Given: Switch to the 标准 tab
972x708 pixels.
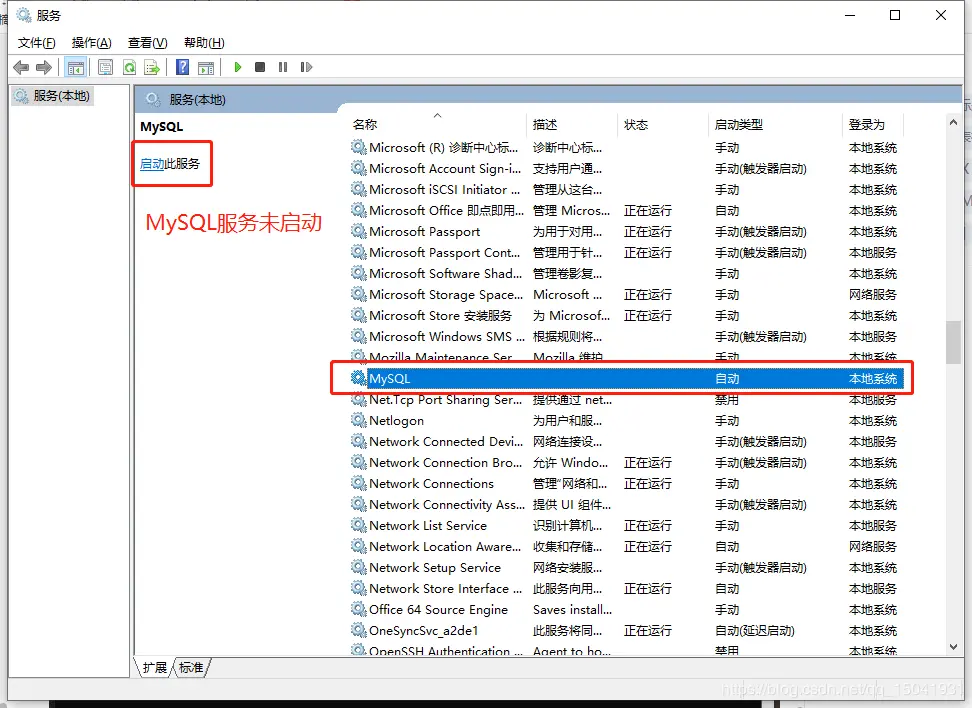Looking at the screenshot, I should pyautogui.click(x=191, y=668).
